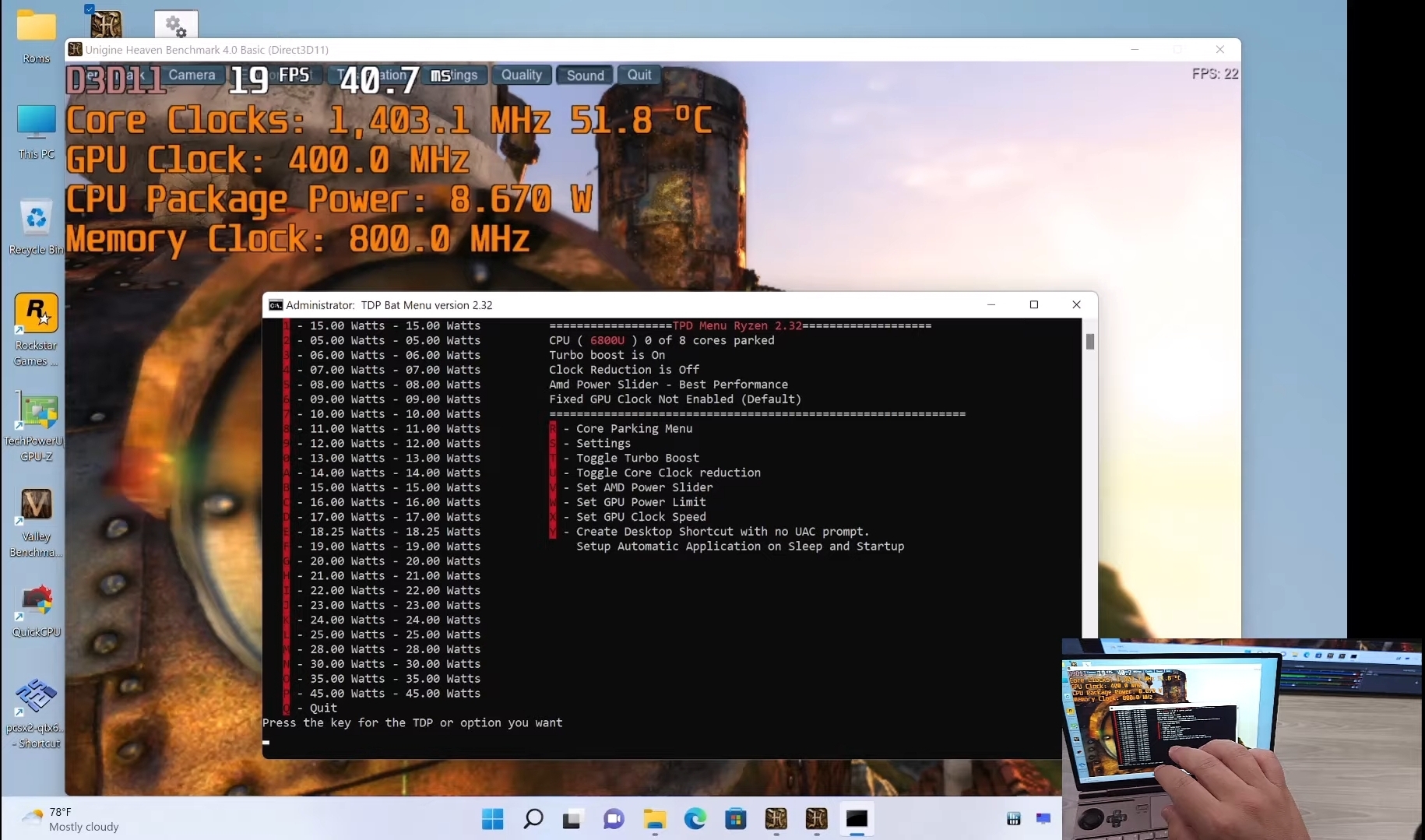Image resolution: width=1425 pixels, height=840 pixels.
Task: Click the red '6800U' CPU label
Action: point(607,340)
